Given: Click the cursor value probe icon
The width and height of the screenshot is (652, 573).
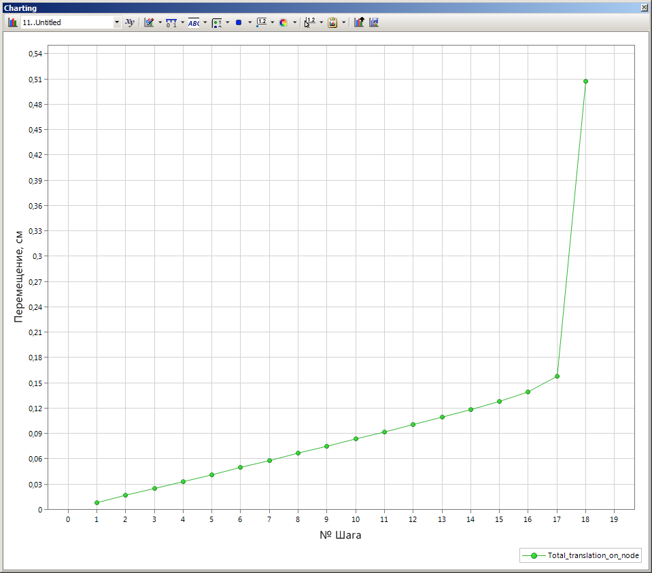Looking at the screenshot, I should point(310,22).
